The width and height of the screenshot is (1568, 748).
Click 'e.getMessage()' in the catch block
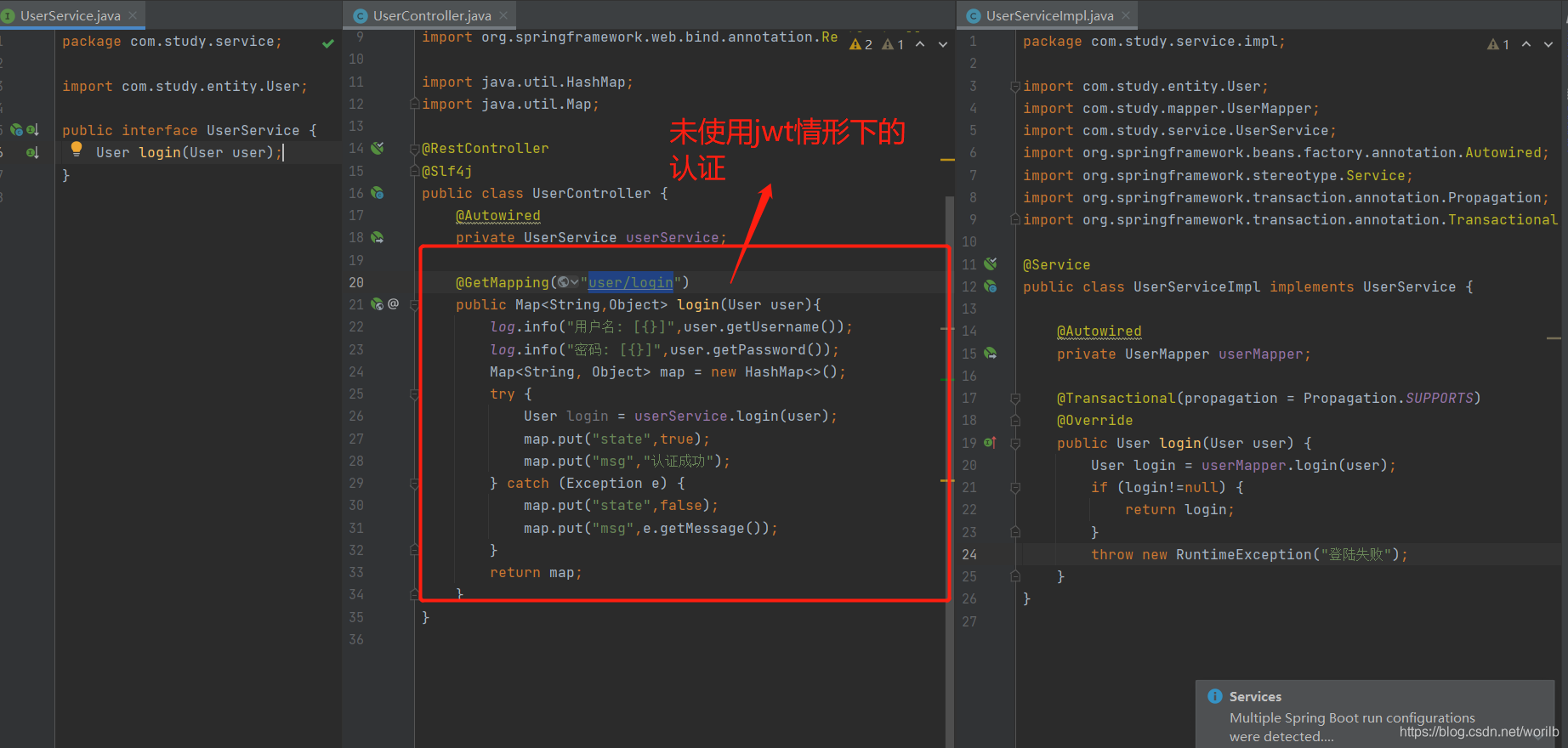[706, 528]
